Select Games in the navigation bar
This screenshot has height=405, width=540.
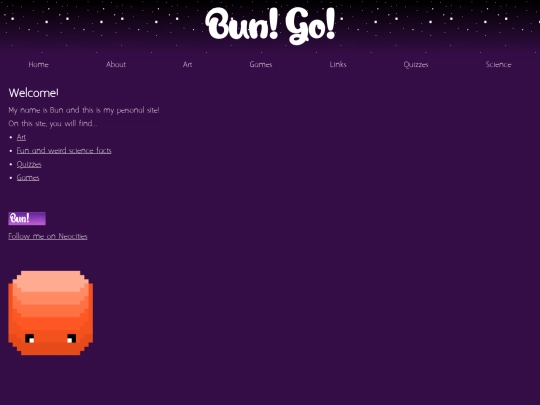coord(261,64)
